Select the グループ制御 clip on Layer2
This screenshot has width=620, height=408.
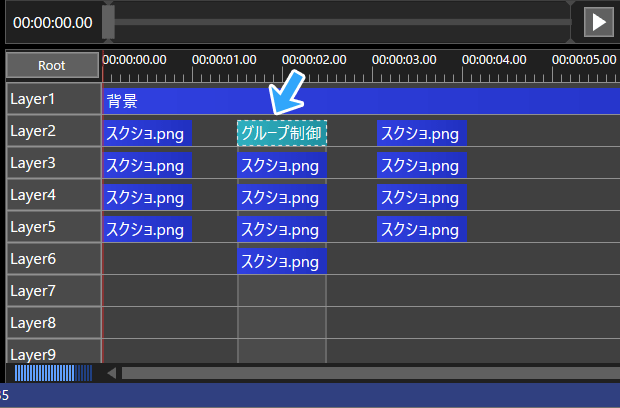coord(282,132)
